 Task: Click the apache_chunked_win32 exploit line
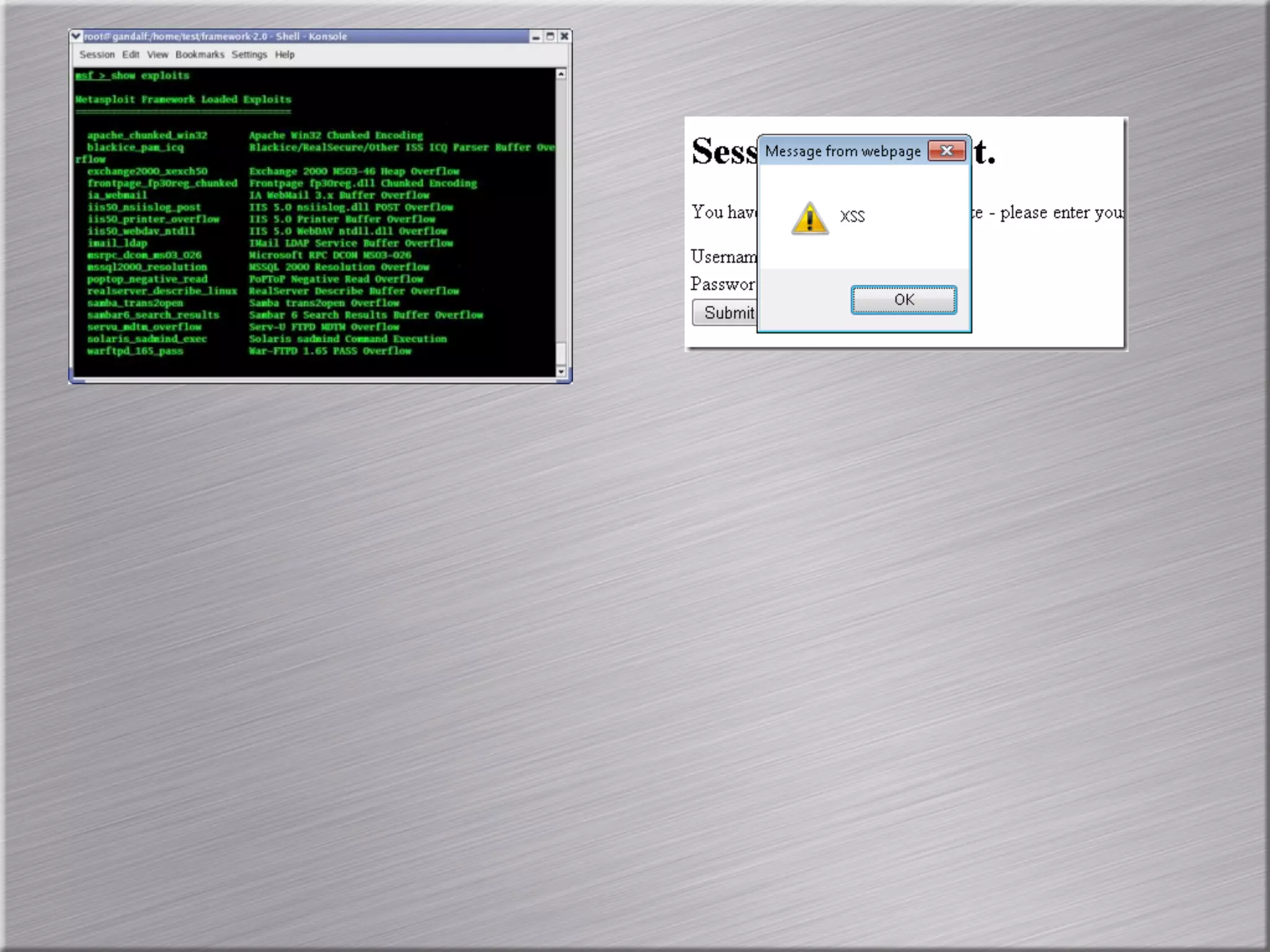[x=148, y=135]
